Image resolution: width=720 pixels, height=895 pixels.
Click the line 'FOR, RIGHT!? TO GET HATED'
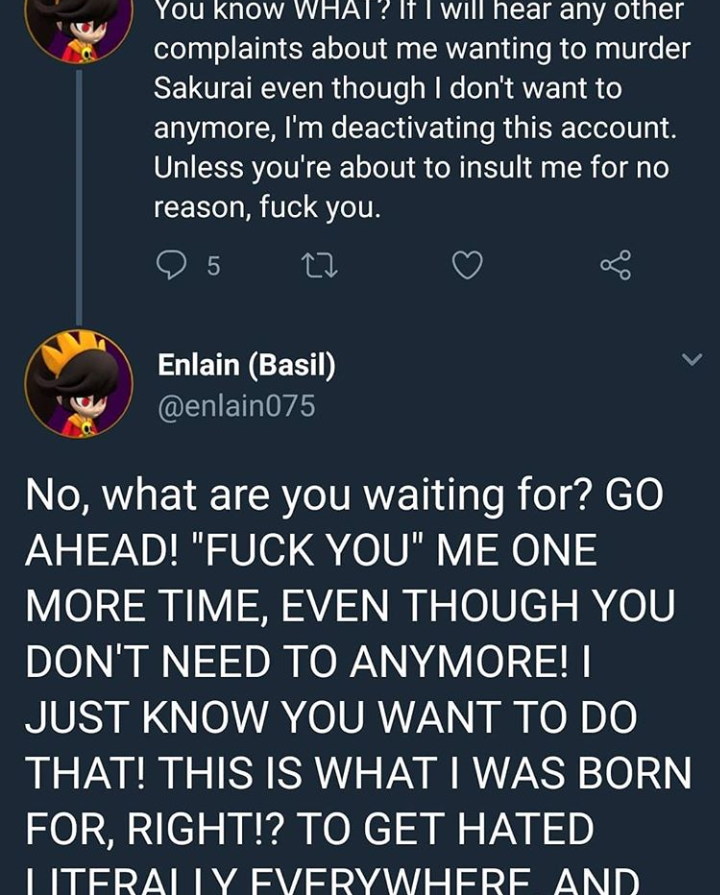pyautogui.click(x=309, y=828)
